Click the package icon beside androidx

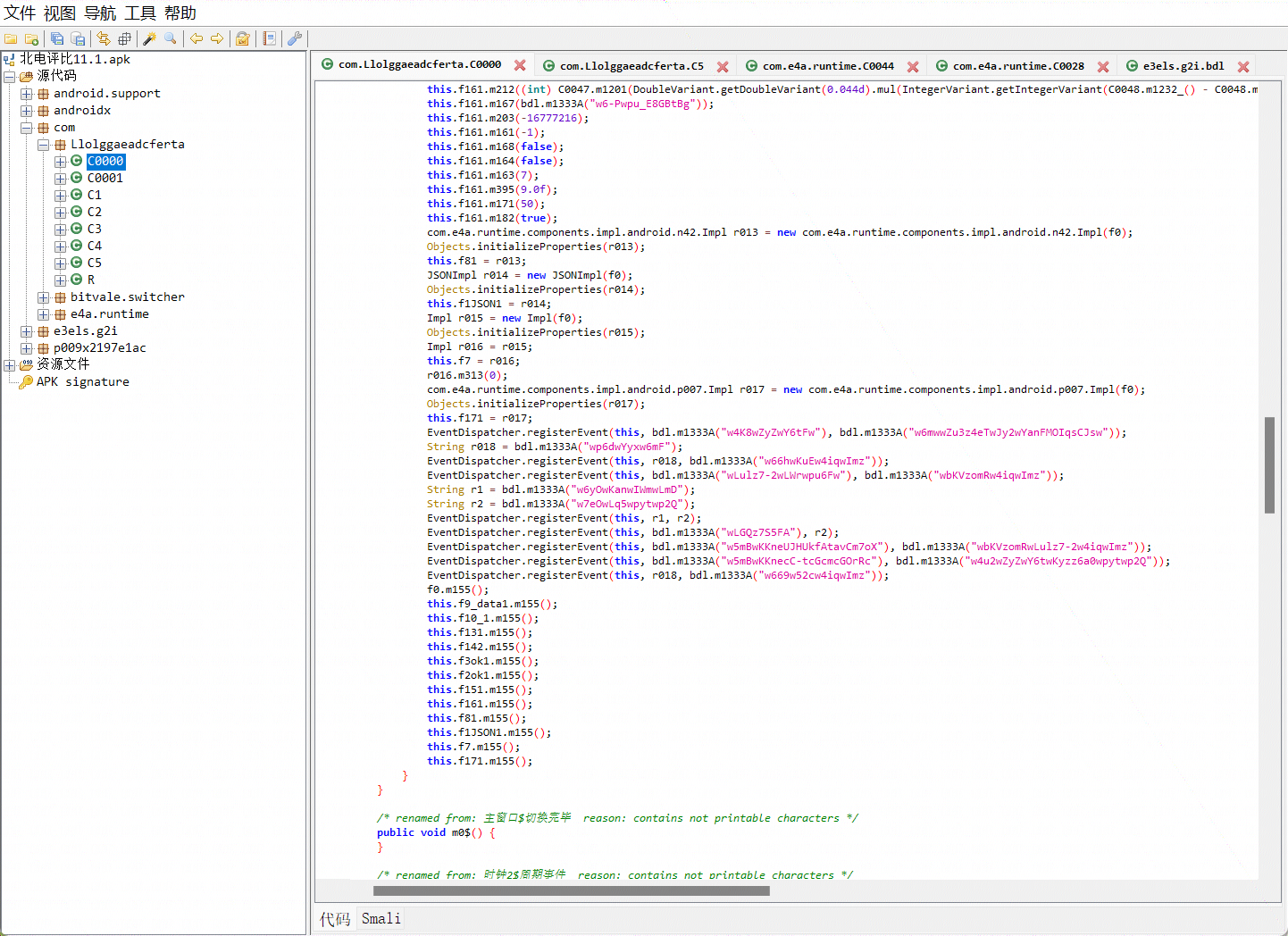point(43,110)
